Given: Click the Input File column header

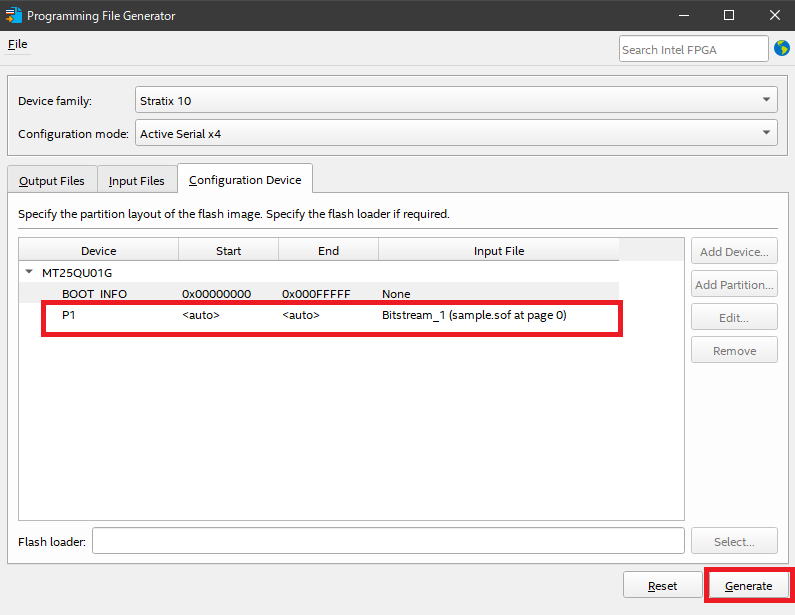Looking at the screenshot, I should [499, 250].
